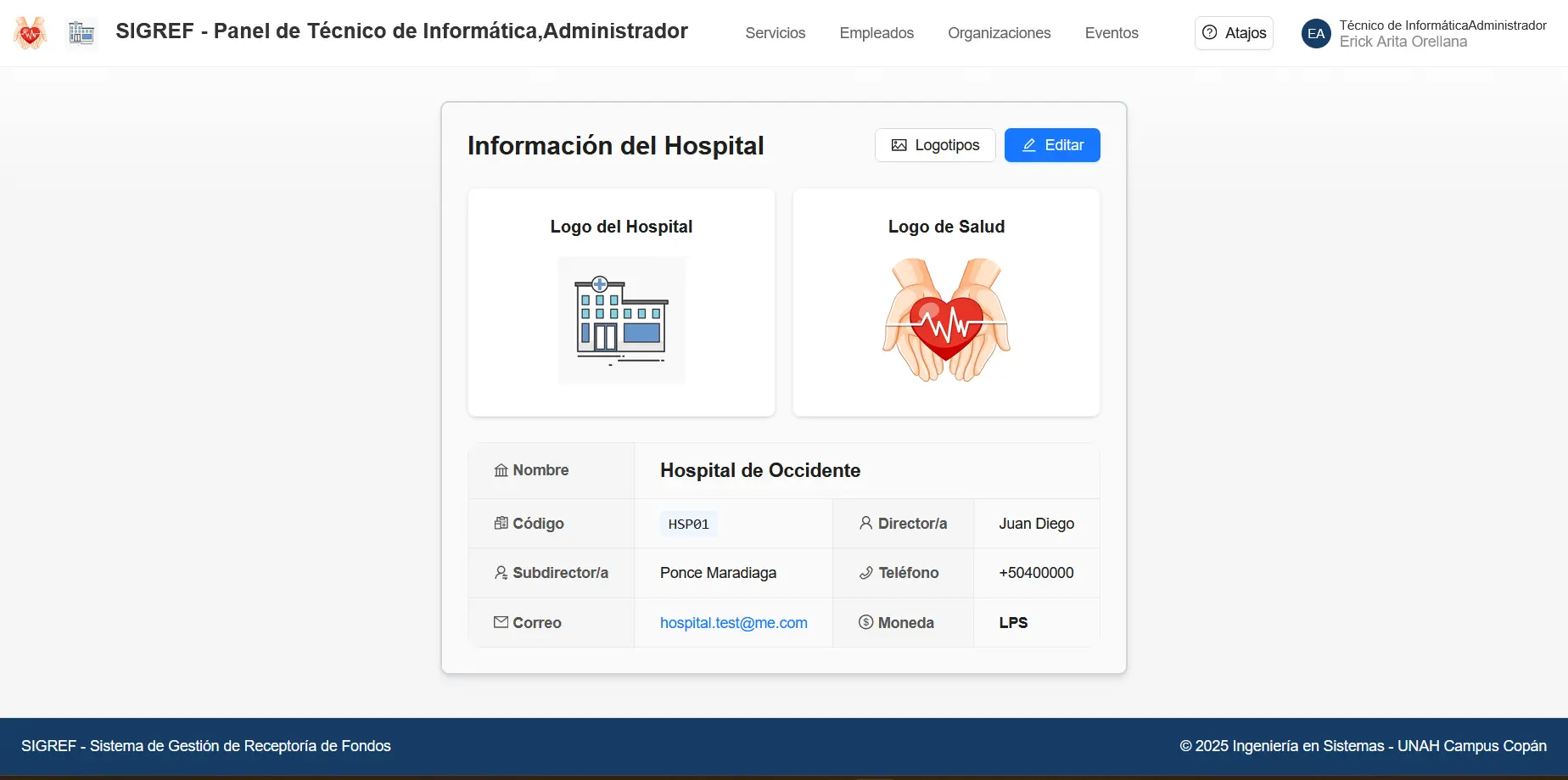The image size is (1568, 780).
Task: Click the user icon beside Subdirector/a
Action: [501, 573]
